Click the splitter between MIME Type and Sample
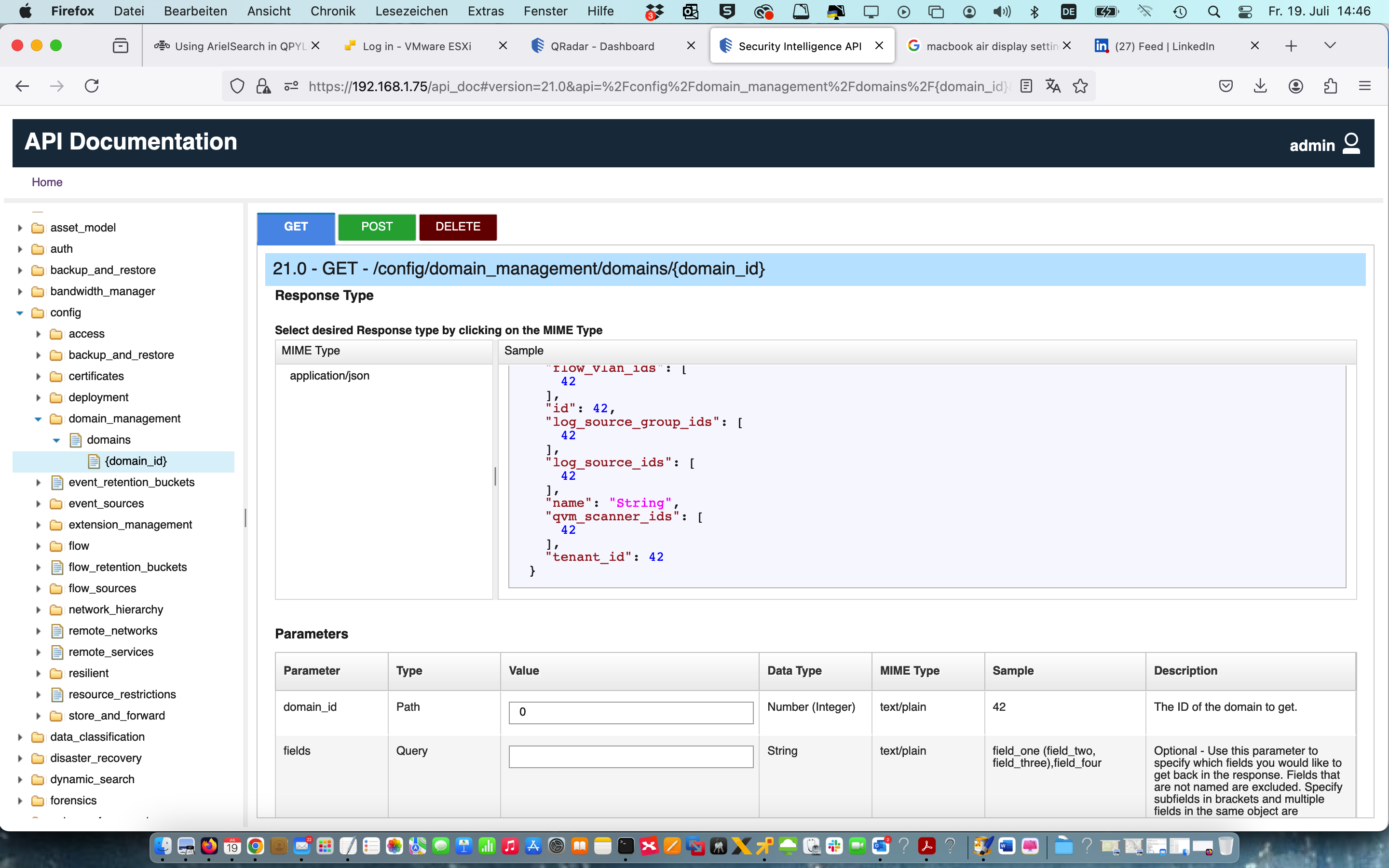This screenshot has width=1389, height=868. click(x=495, y=476)
